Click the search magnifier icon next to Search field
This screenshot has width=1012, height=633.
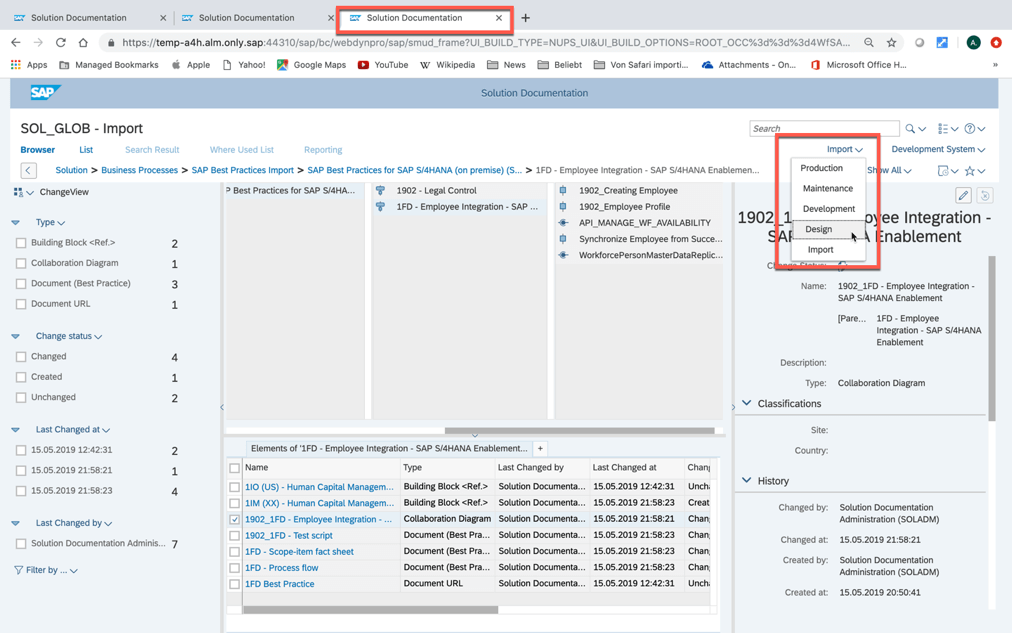[910, 128]
